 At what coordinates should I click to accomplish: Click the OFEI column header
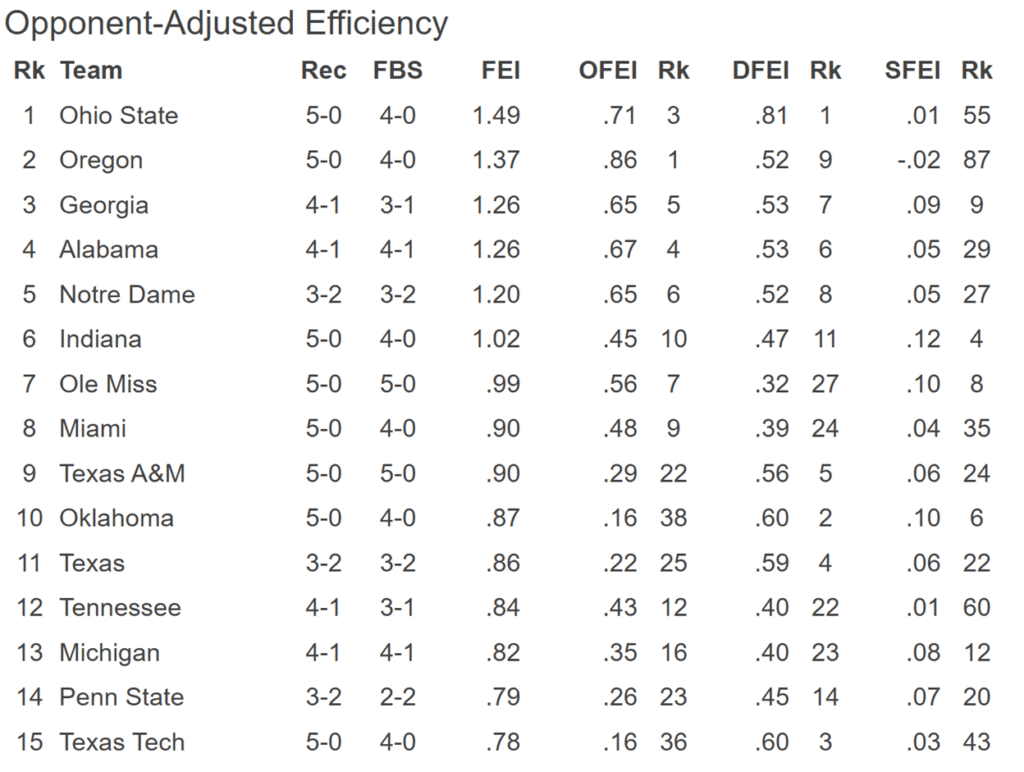point(607,71)
